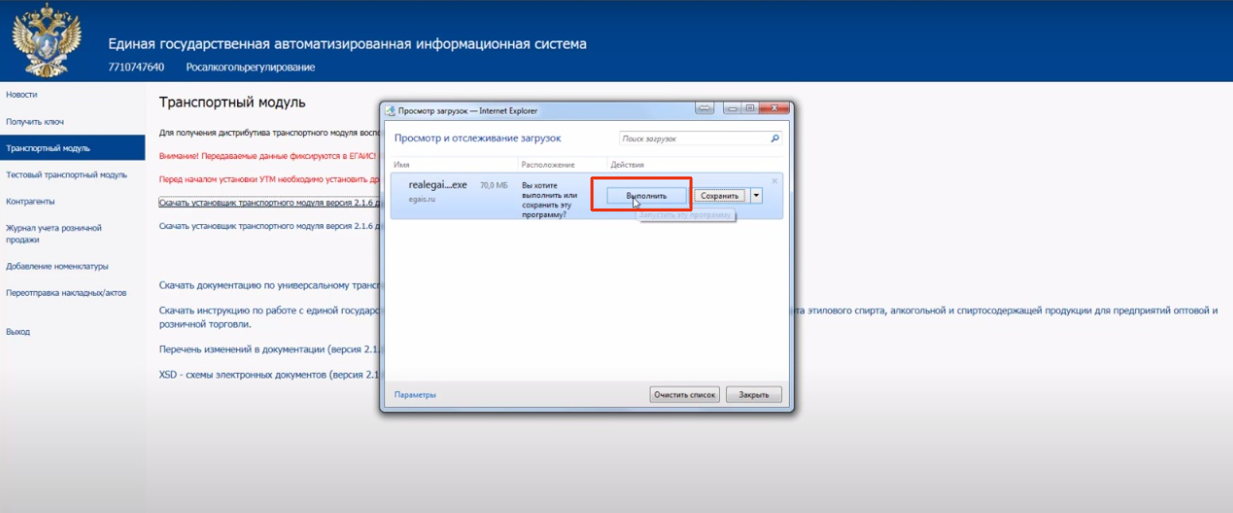1233x513 pixels.
Task: Go to Тестовый транспортный модуль
Action: coord(66,175)
